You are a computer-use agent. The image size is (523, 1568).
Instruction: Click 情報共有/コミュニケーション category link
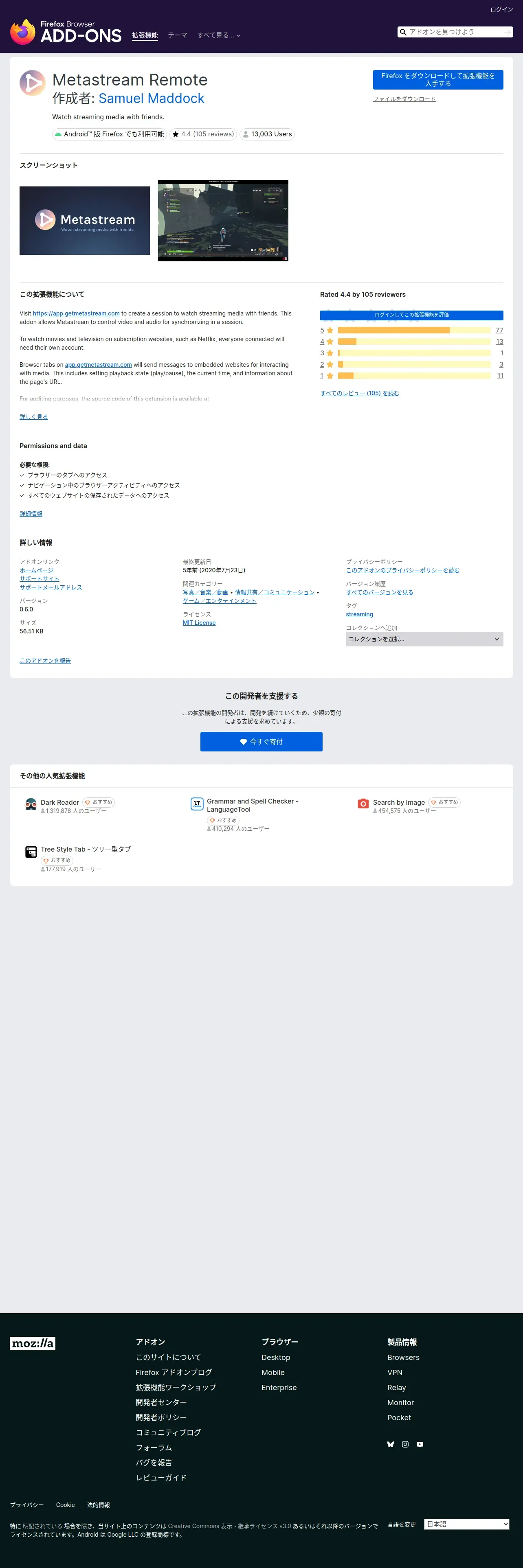click(275, 592)
